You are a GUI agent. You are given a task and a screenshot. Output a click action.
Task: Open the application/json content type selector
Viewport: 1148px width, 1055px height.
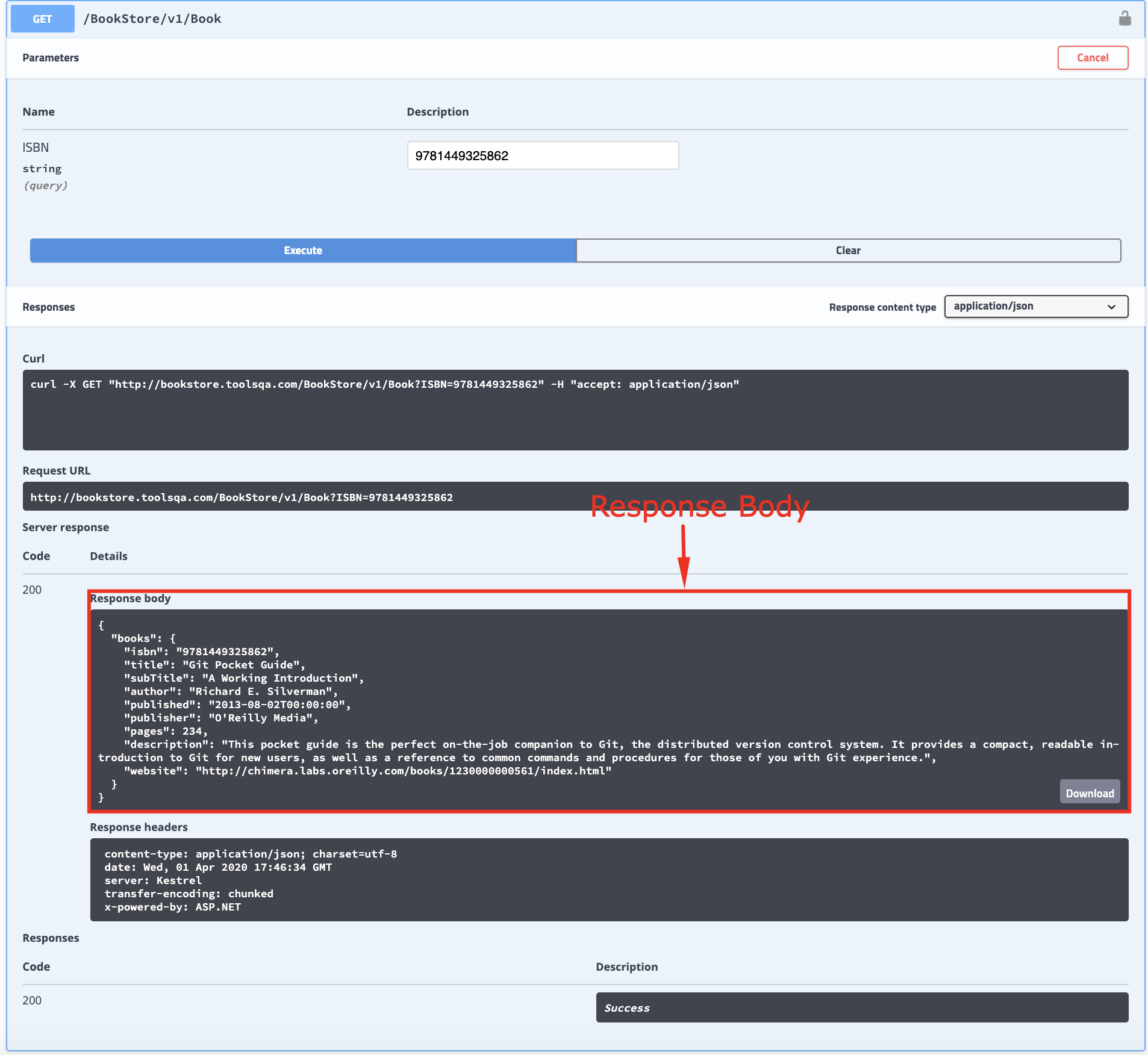click(1035, 307)
